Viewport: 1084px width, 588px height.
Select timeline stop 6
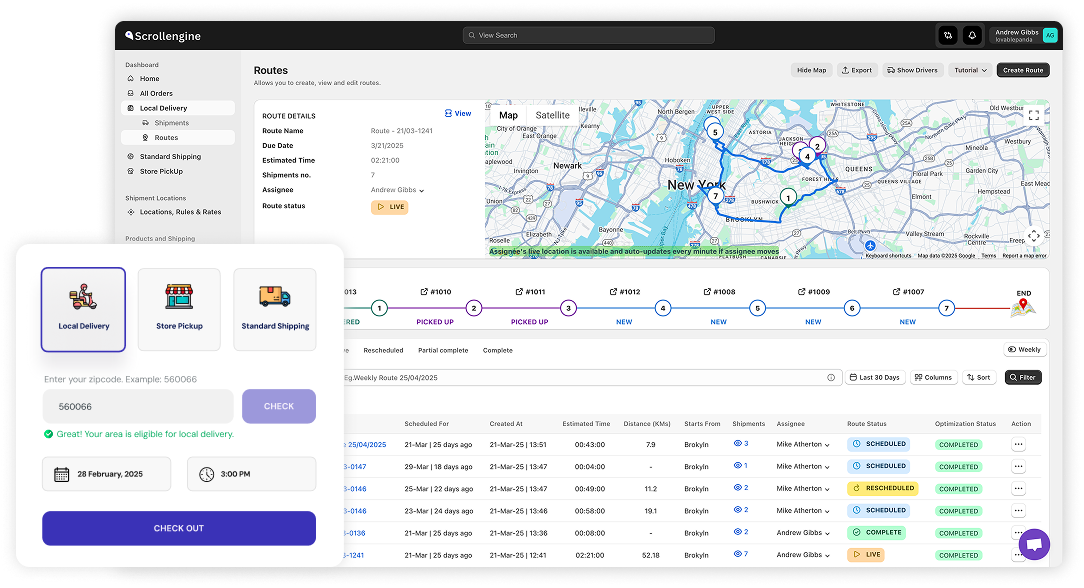tap(852, 308)
